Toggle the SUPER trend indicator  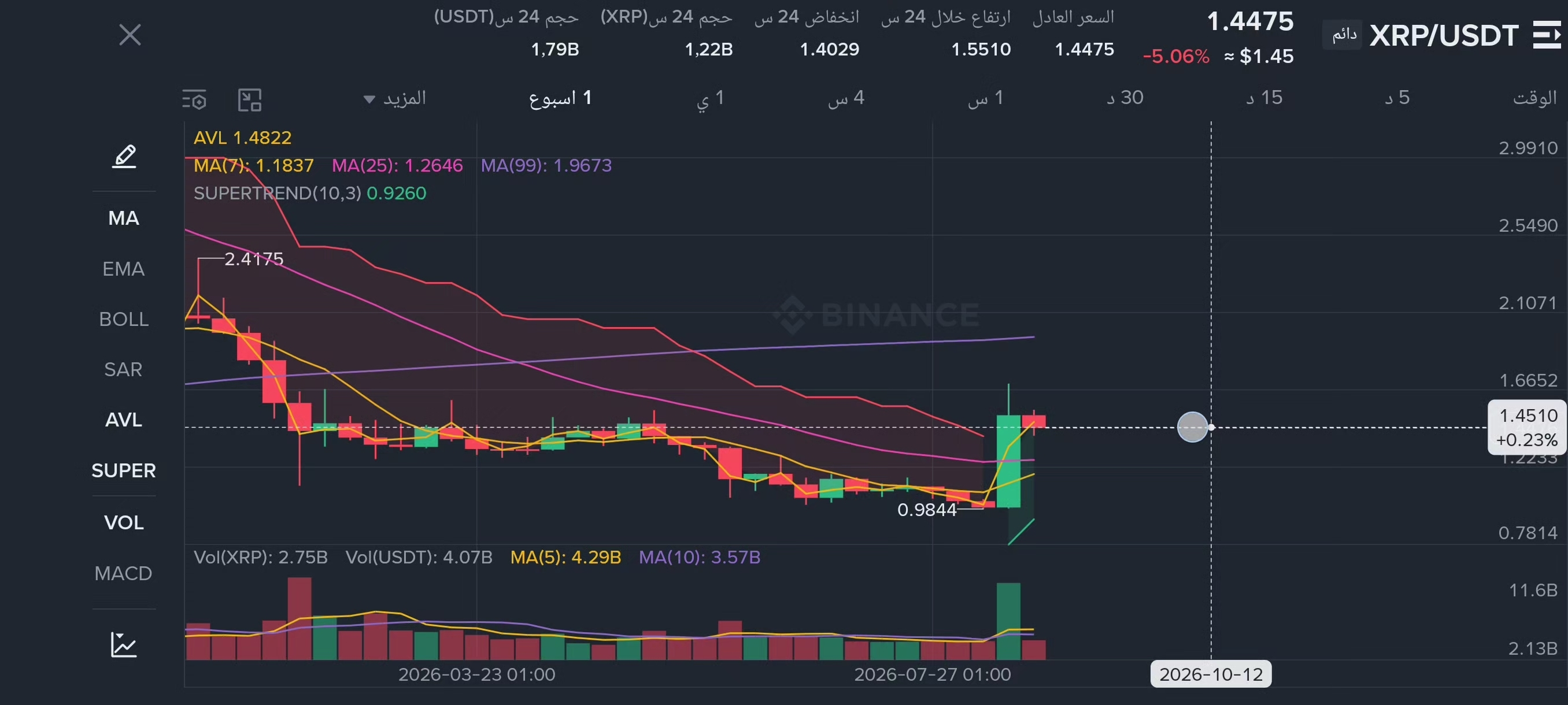tap(124, 471)
